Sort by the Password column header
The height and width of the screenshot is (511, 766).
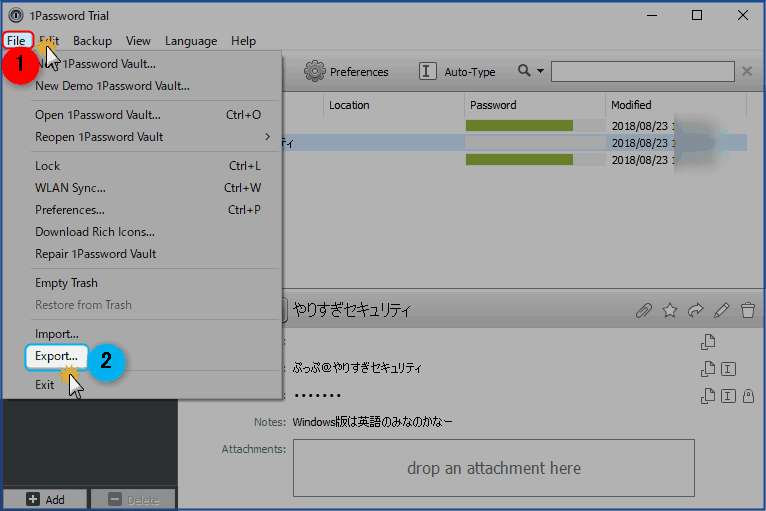(534, 105)
